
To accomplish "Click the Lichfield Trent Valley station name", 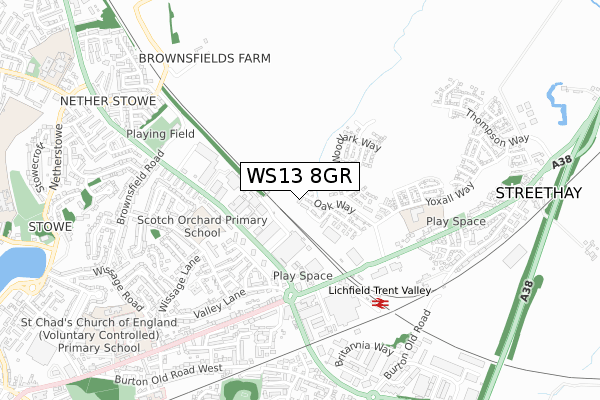I will coord(380,291).
